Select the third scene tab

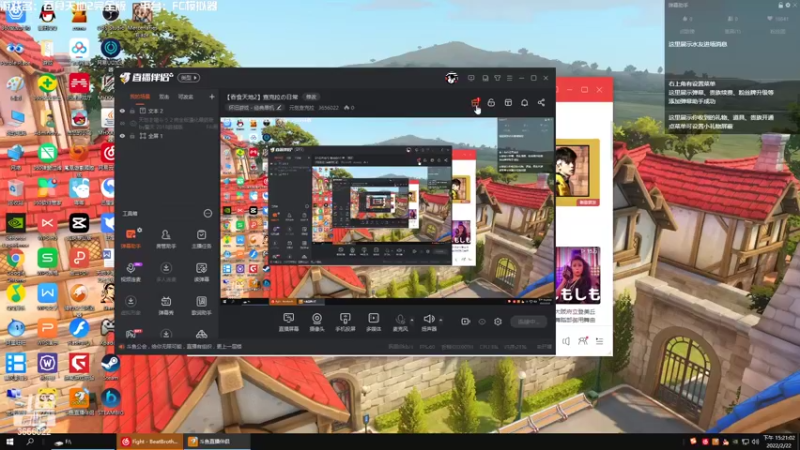[x=185, y=96]
